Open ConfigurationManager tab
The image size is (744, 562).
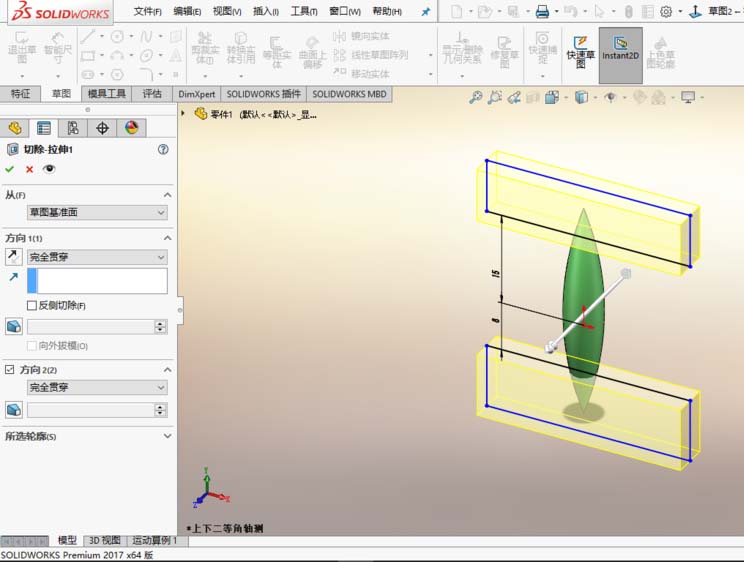[73, 128]
